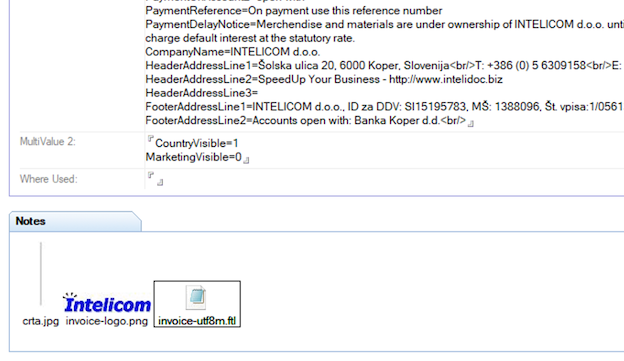Click the 'charge default interest at the statutory rate.' line
Viewport: 624px width, 361px height.
(x=250, y=38)
